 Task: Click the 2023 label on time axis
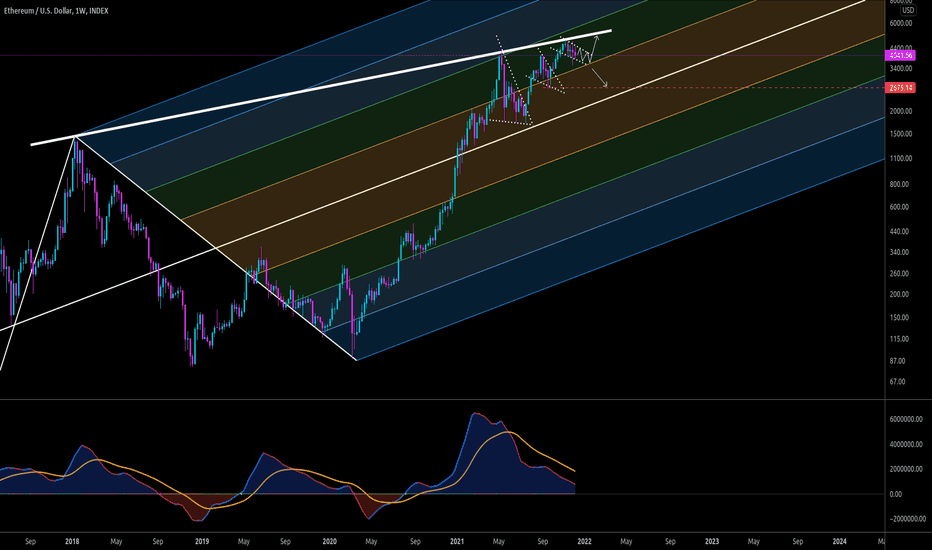(x=711, y=542)
